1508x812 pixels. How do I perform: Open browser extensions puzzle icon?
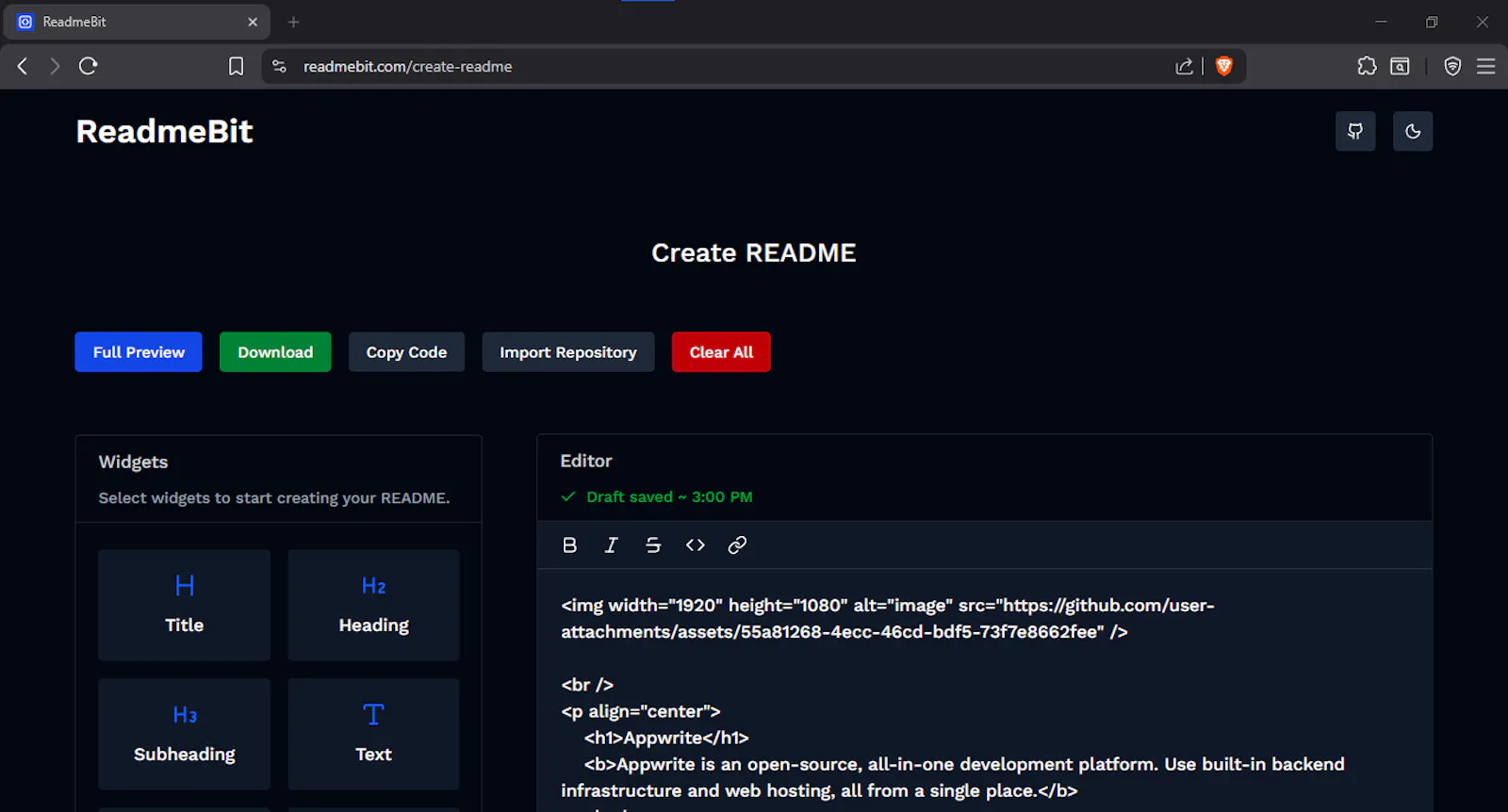click(x=1367, y=66)
